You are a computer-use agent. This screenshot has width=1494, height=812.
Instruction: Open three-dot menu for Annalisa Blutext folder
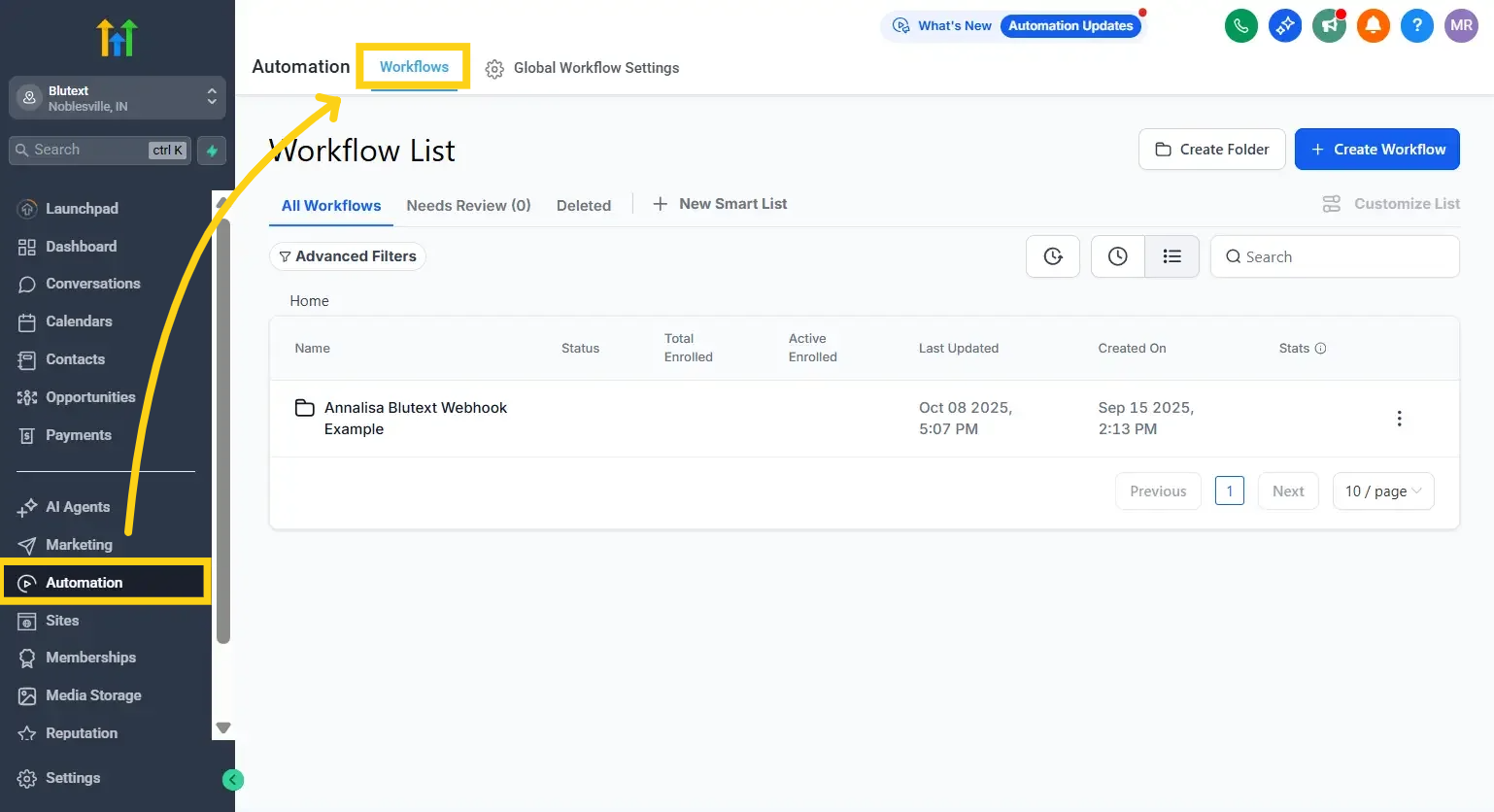point(1399,419)
